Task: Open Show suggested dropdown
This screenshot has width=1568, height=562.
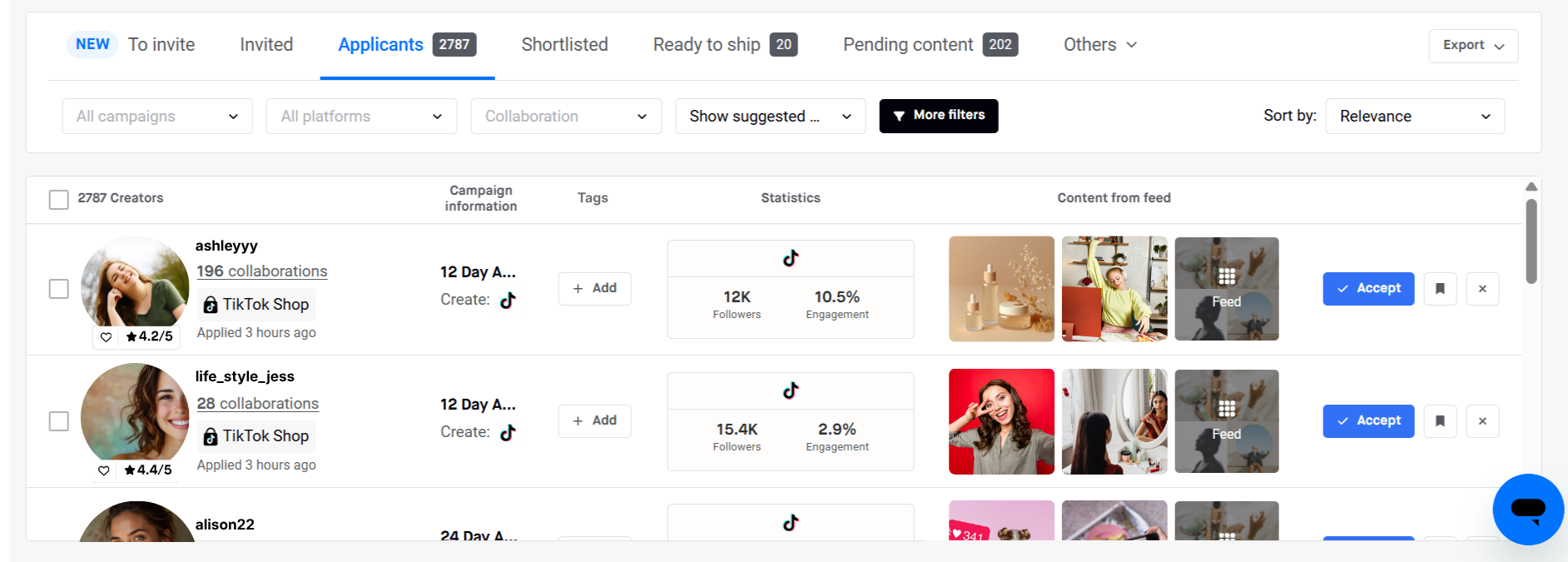Action: 771,117
